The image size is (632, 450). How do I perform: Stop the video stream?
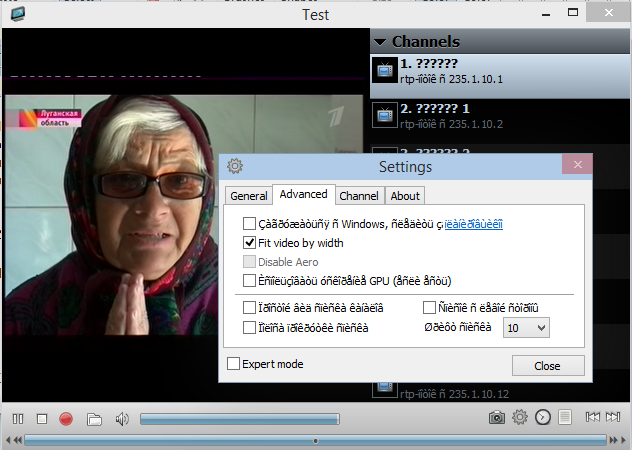[x=42, y=418]
